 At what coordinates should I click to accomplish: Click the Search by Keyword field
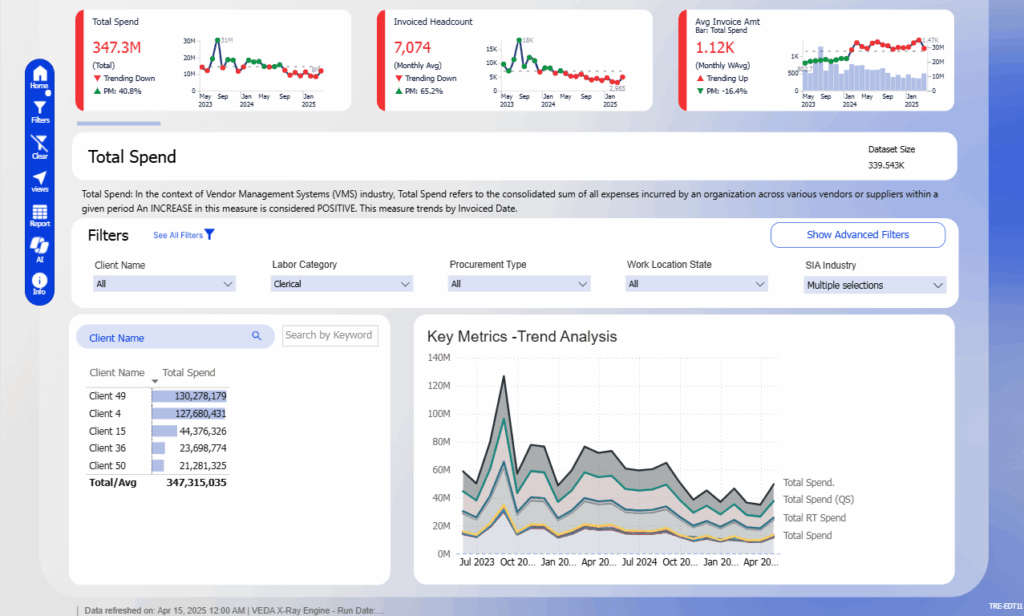click(x=329, y=336)
